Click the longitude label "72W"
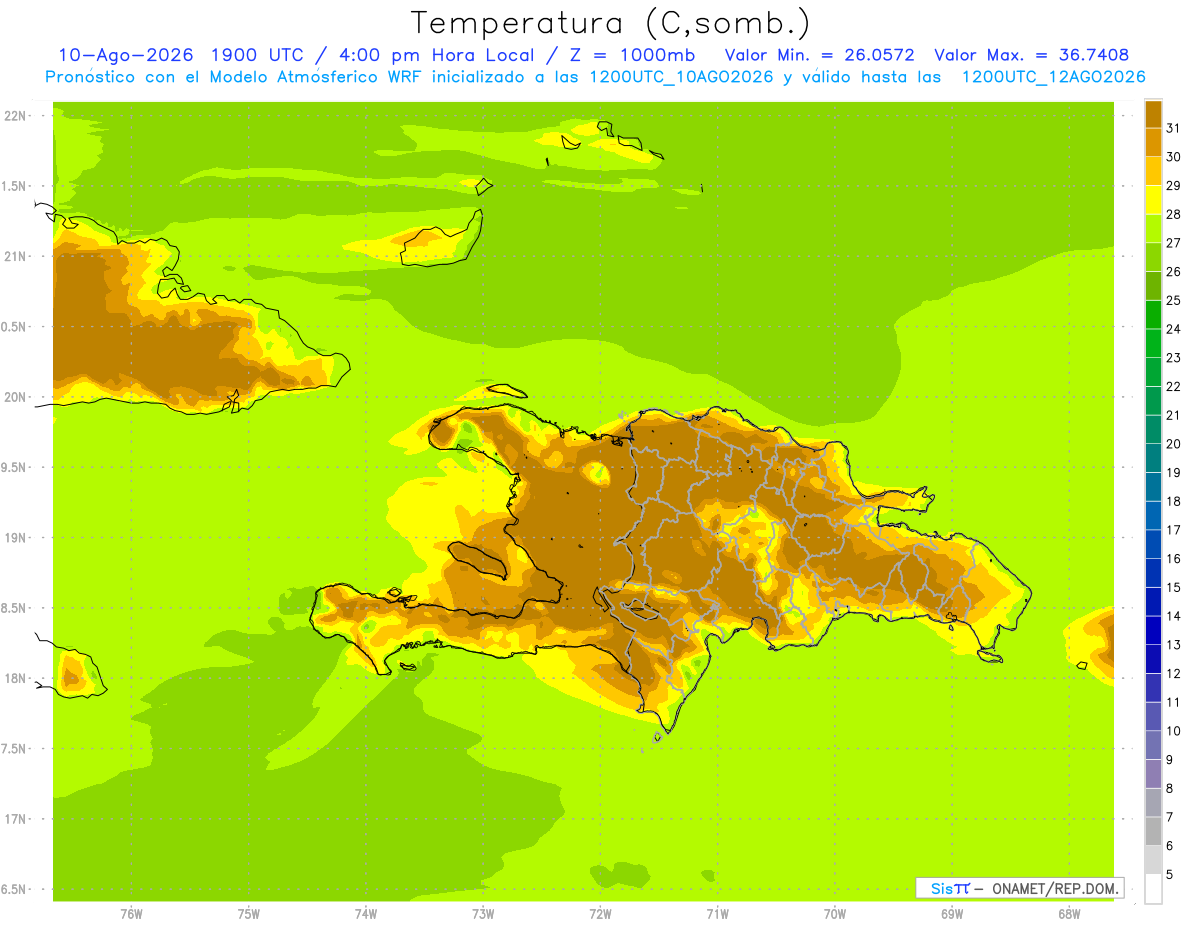1200x927 pixels. pyautogui.click(x=600, y=914)
